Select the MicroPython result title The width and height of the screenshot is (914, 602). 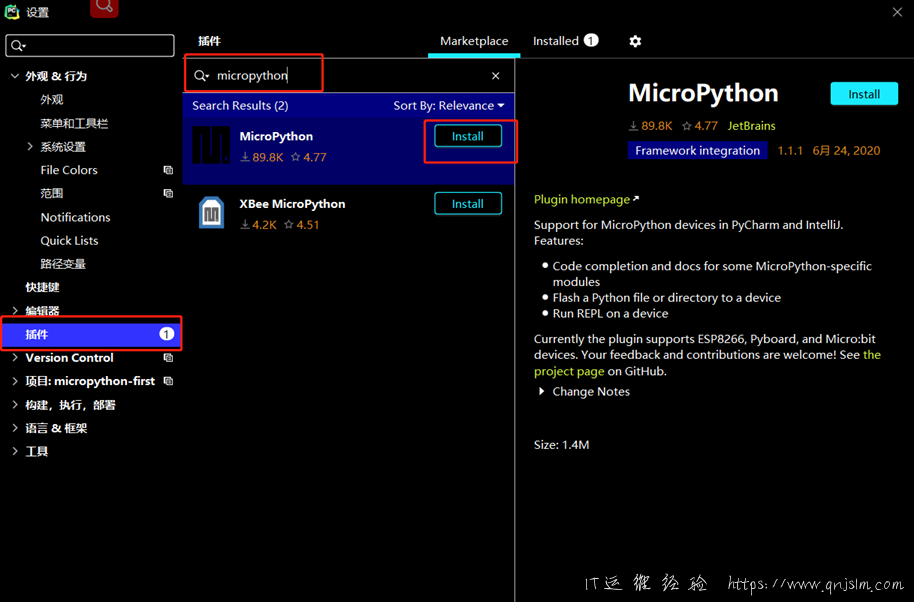point(276,136)
